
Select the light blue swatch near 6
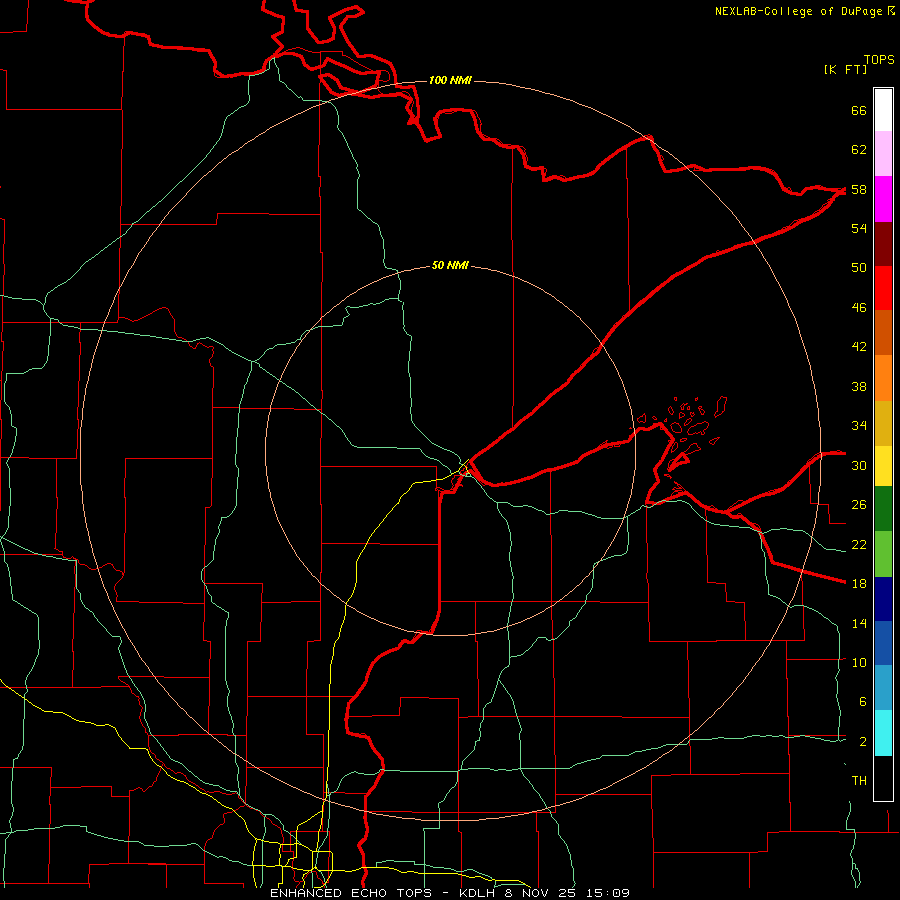coord(883,688)
